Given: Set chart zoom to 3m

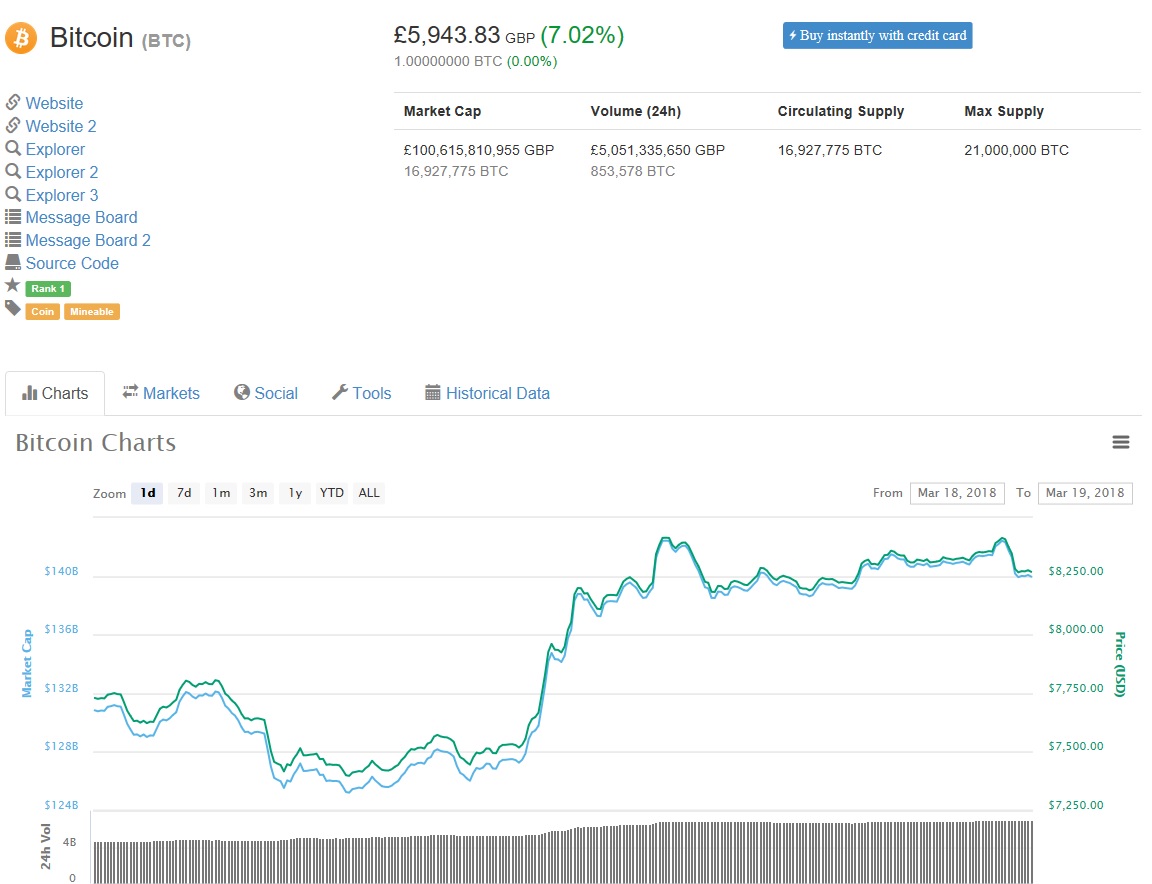Looking at the screenshot, I should [x=258, y=492].
